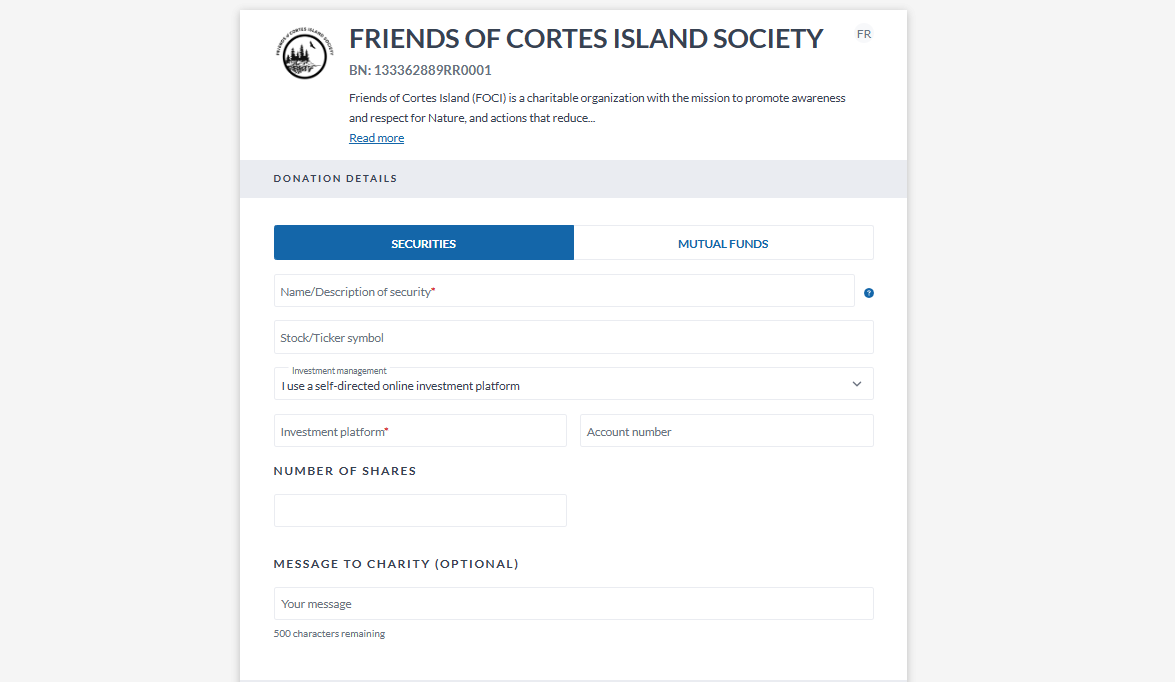
Task: Click the Number of Shares input box
Action: 420,510
